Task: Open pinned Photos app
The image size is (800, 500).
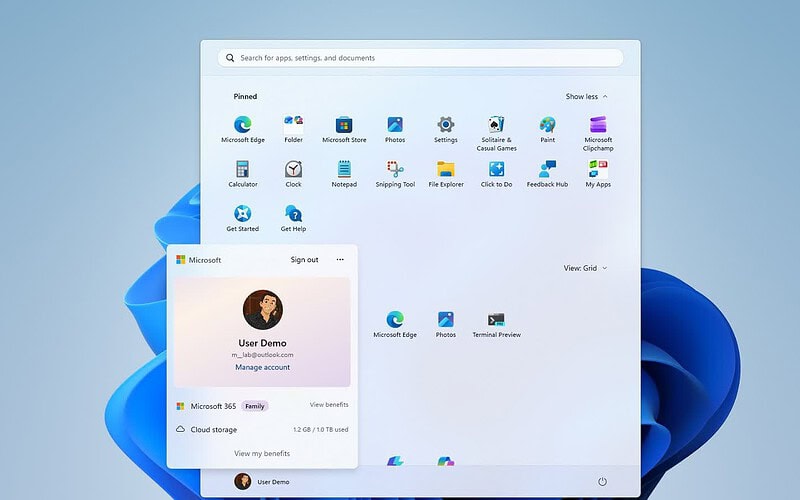Action: point(395,130)
